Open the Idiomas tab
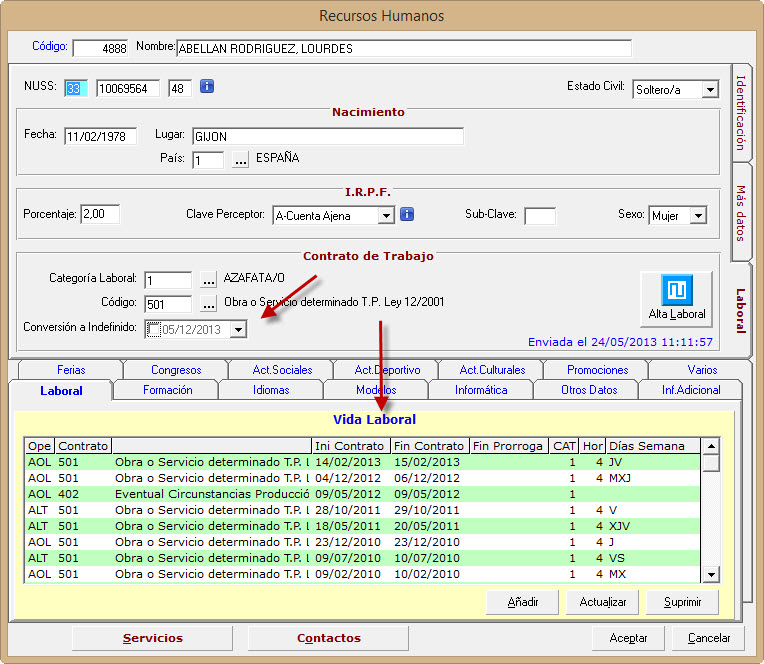Viewport: 764px width, 664px height. pyautogui.click(x=271, y=390)
